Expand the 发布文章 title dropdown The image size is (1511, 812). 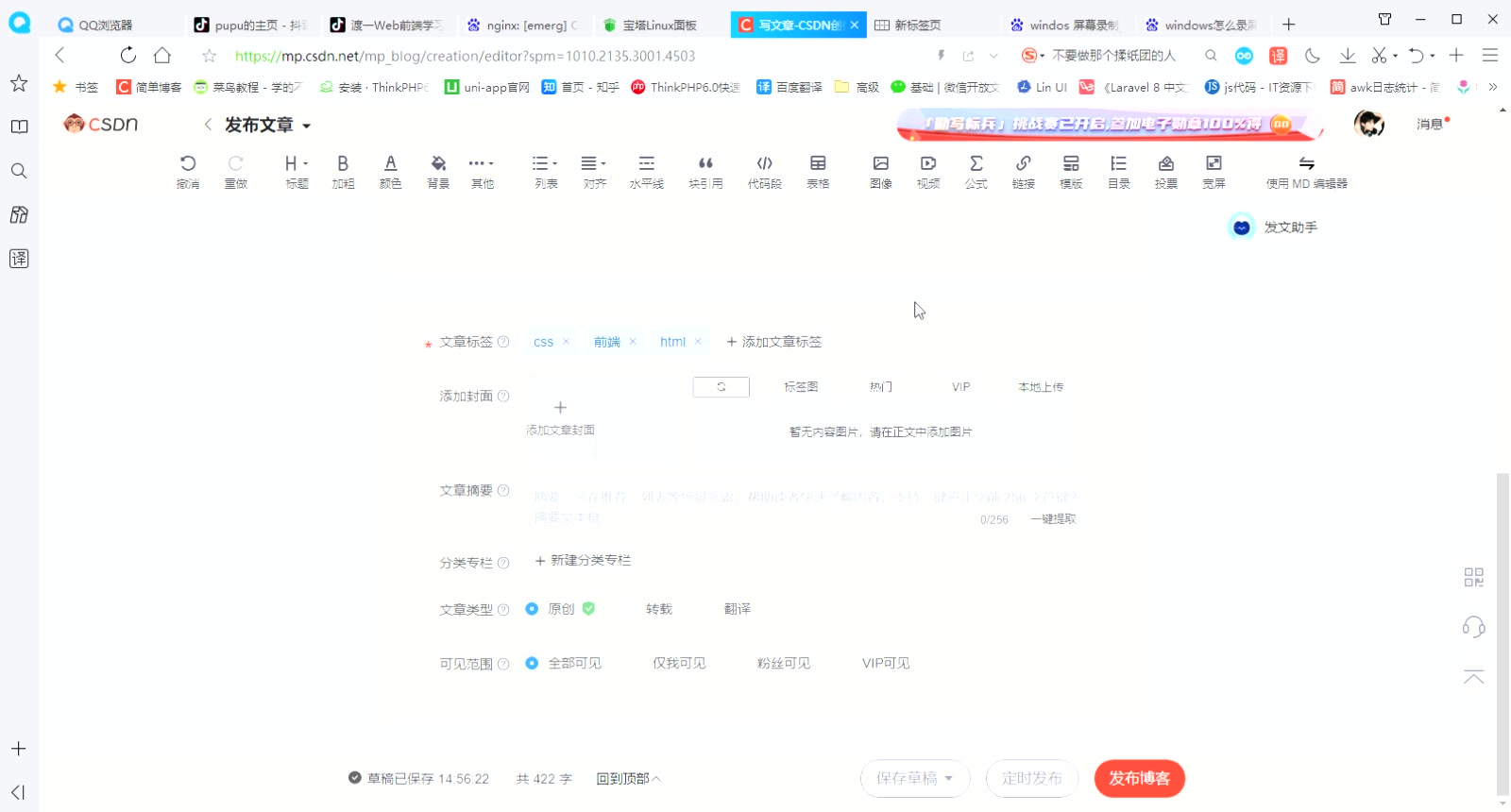pos(306,126)
